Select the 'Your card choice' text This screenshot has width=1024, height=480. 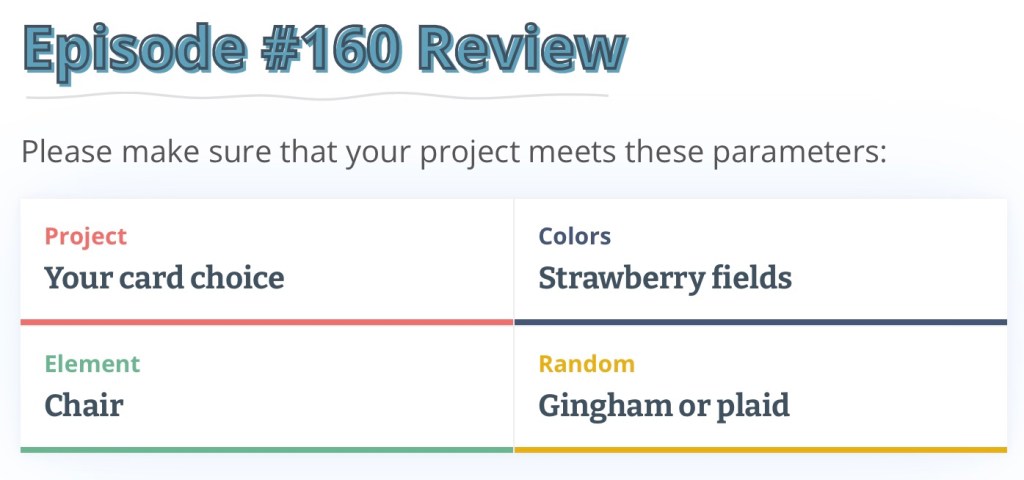164,277
